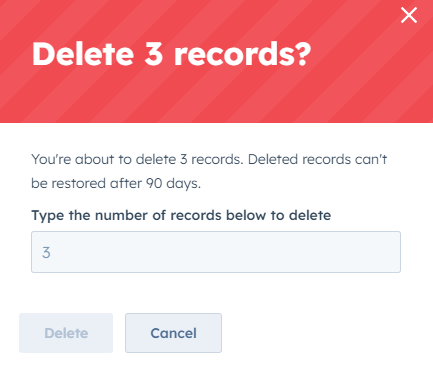This screenshot has height=368, width=433.
Task: Exit the delete confirmation with X
Action: click(409, 15)
